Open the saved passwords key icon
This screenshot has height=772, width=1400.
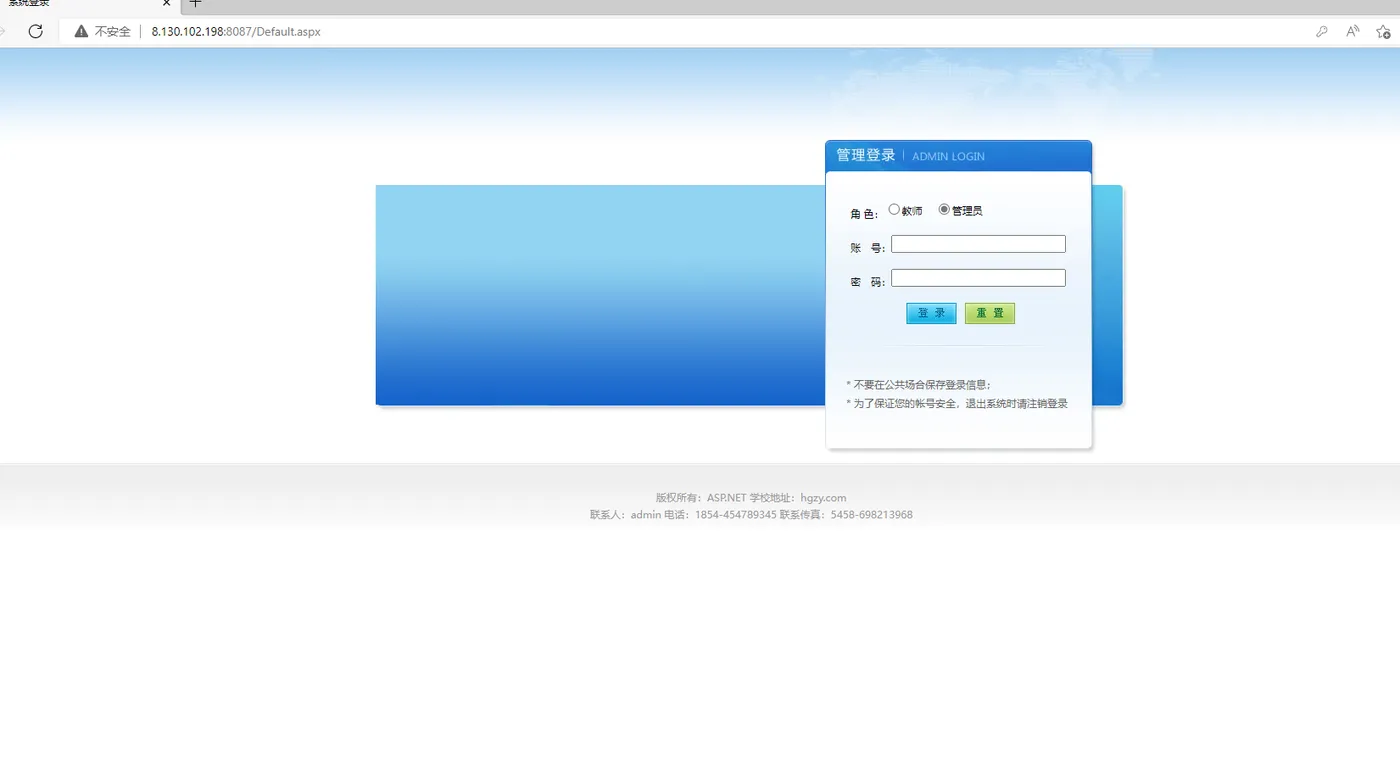tap(1322, 31)
